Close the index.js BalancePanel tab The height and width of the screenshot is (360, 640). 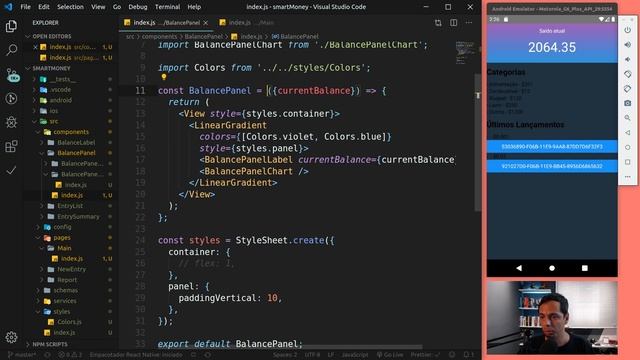206,23
